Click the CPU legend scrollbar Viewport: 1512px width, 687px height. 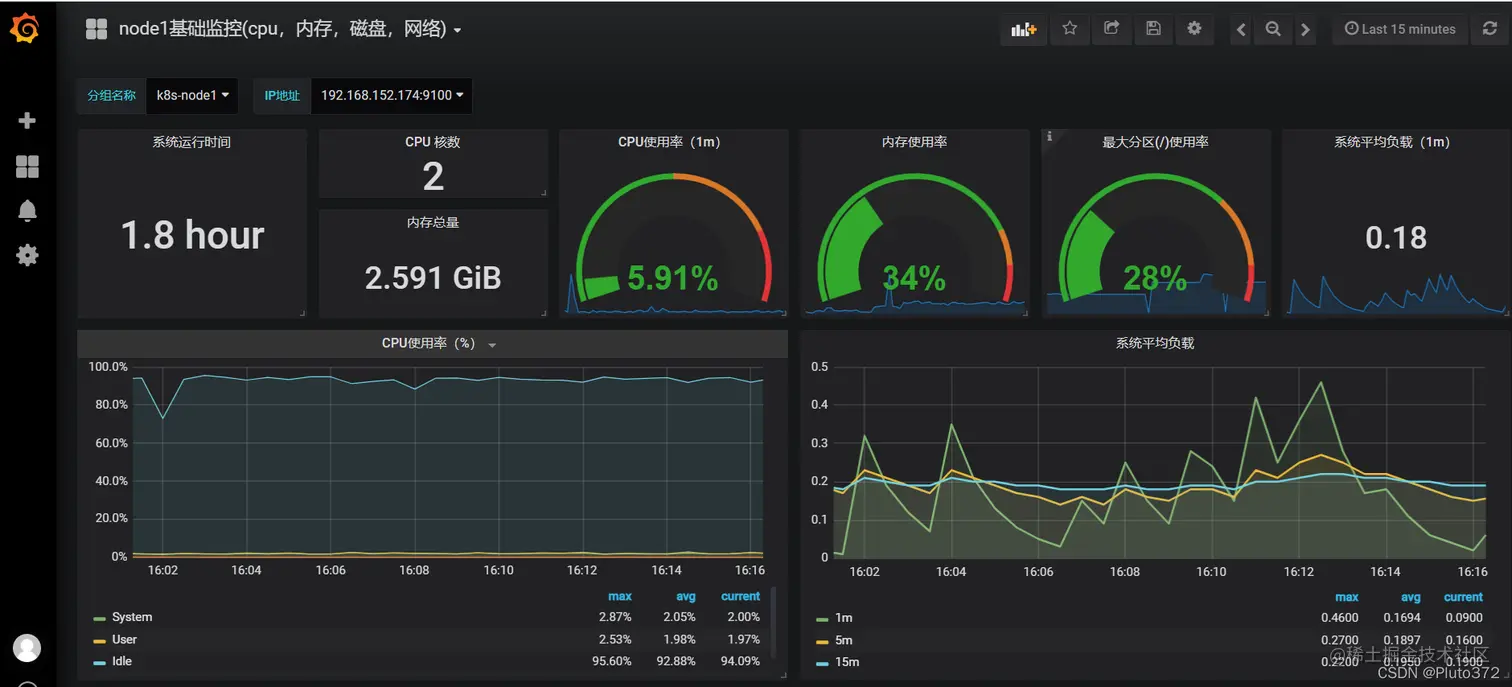tap(772, 624)
